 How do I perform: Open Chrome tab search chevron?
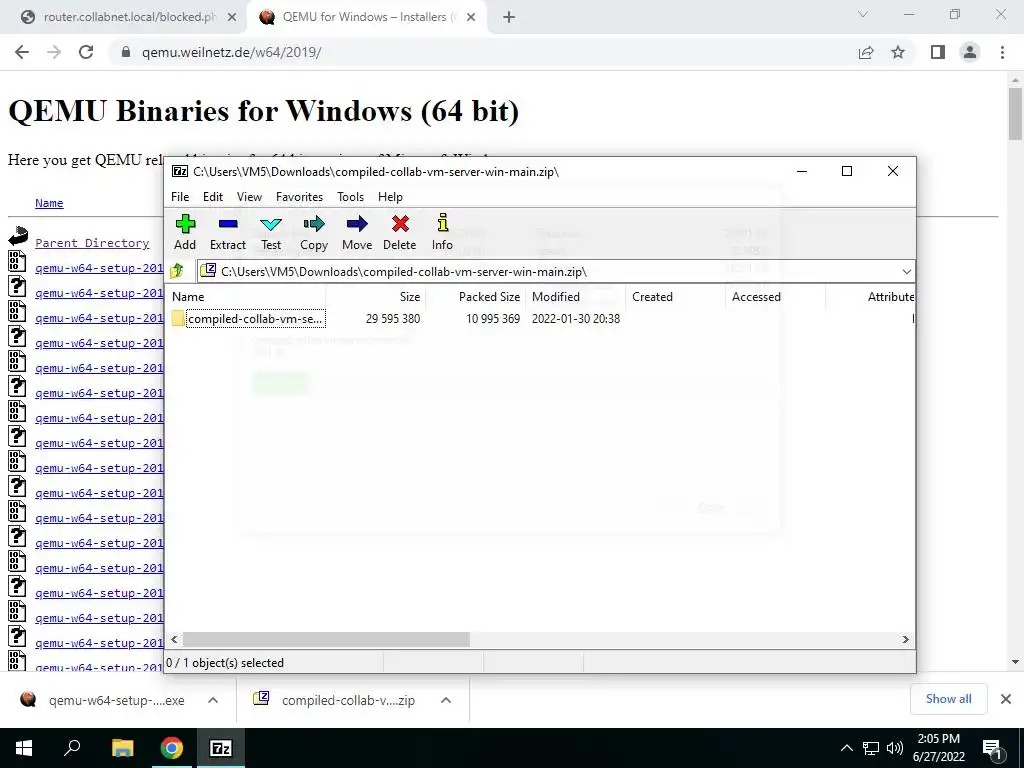click(x=863, y=14)
